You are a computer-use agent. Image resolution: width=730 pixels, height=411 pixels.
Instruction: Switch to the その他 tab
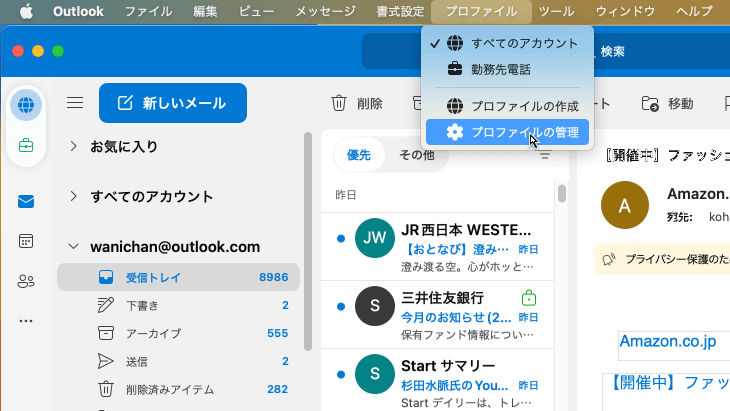click(417, 155)
